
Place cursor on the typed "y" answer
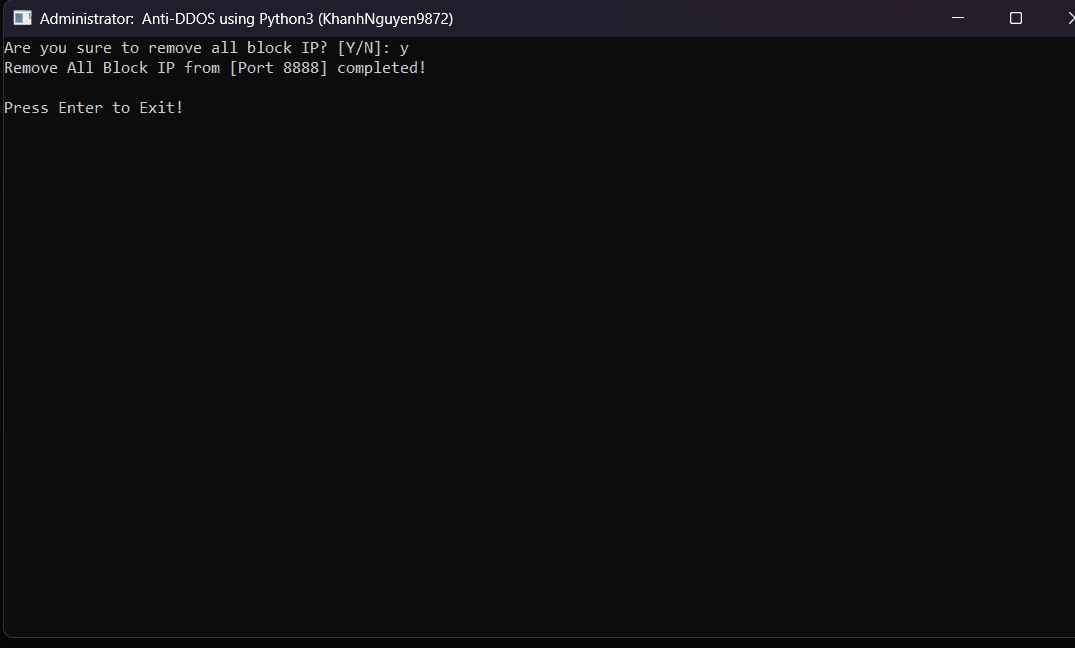tap(404, 49)
